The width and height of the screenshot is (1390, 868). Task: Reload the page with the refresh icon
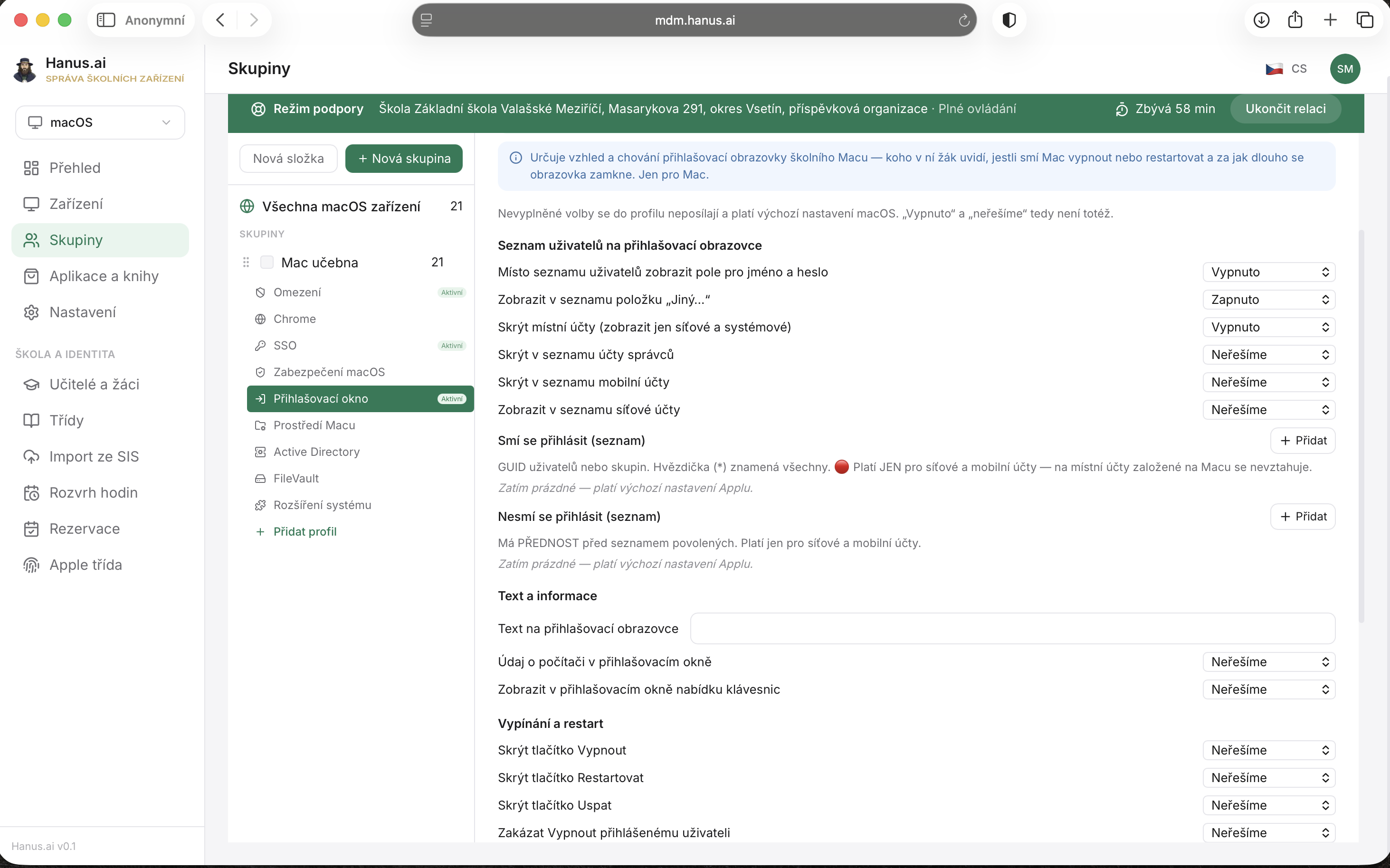coord(964,20)
